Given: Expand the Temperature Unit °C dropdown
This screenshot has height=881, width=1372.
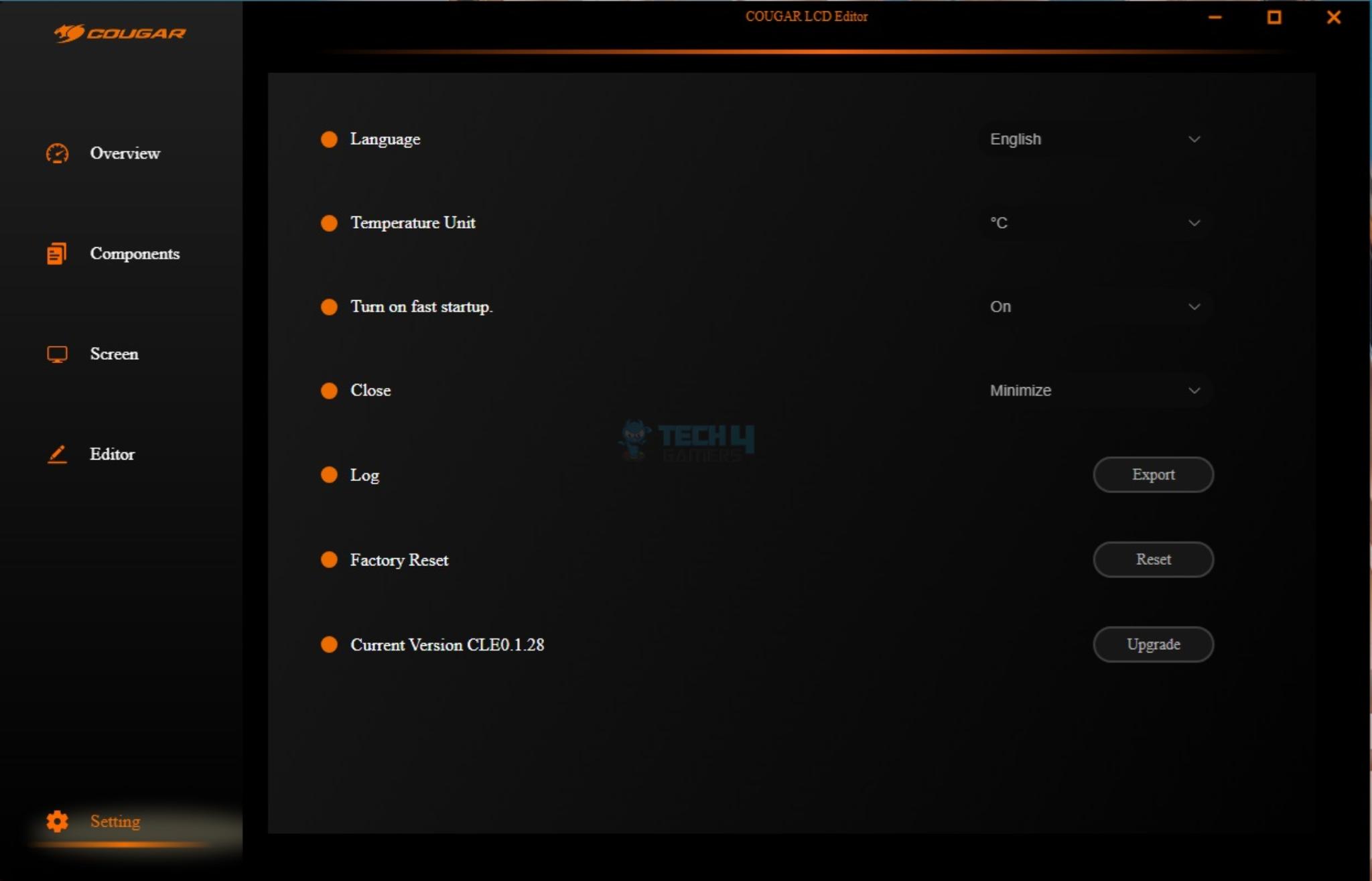Looking at the screenshot, I should pos(1095,223).
